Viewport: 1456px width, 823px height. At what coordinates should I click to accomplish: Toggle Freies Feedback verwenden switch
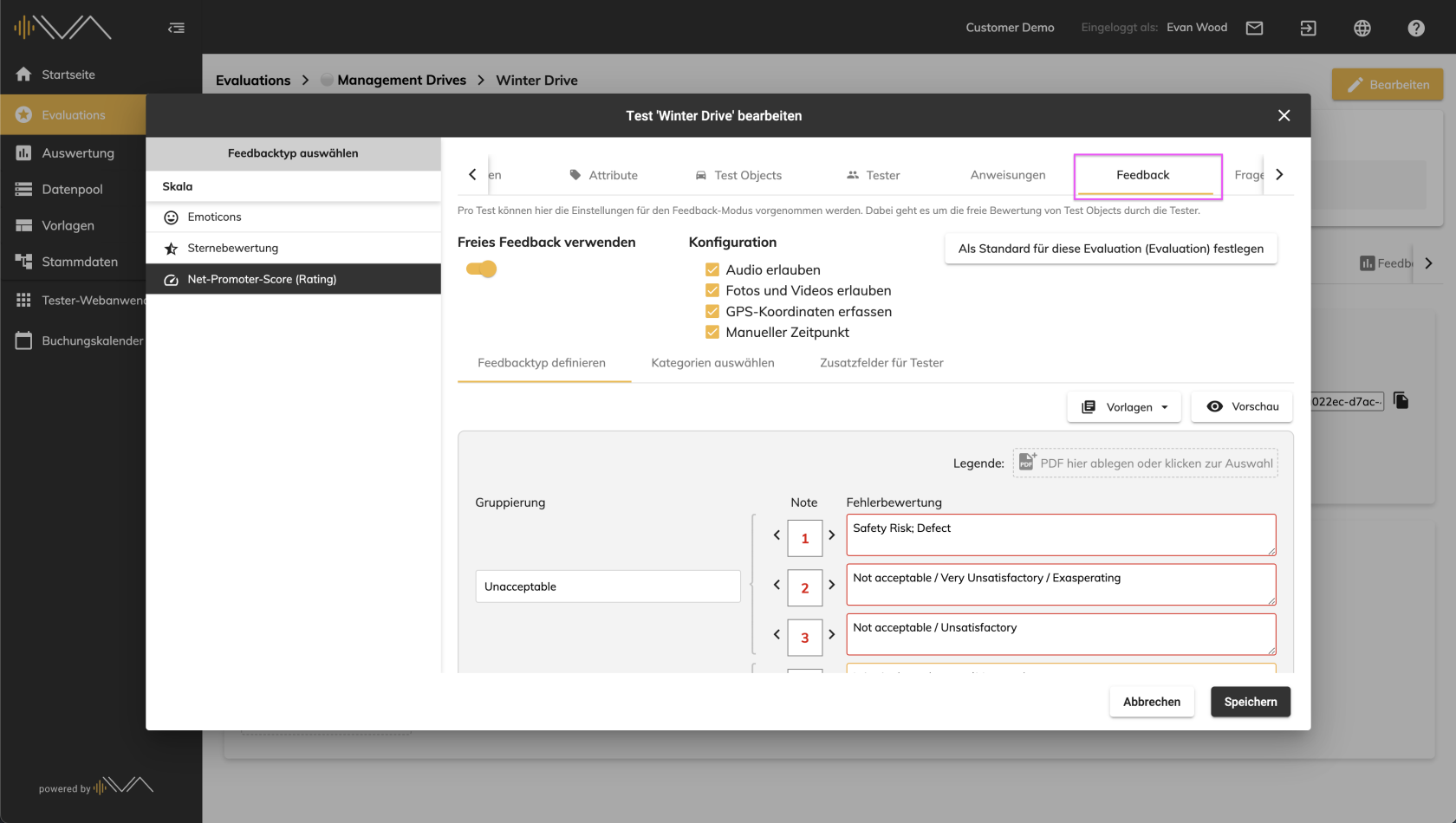pos(482,269)
